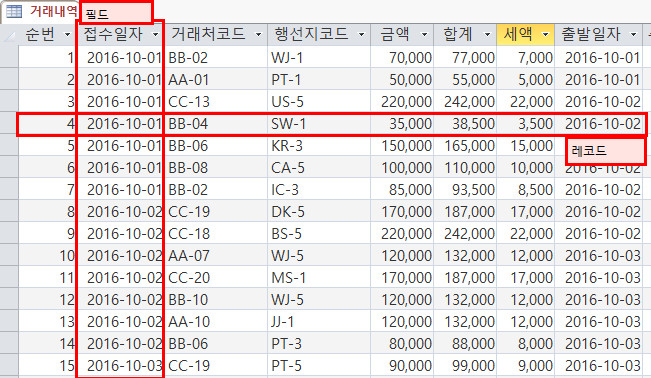Click the 93,500 total cell
651x378 pixels.
point(465,189)
